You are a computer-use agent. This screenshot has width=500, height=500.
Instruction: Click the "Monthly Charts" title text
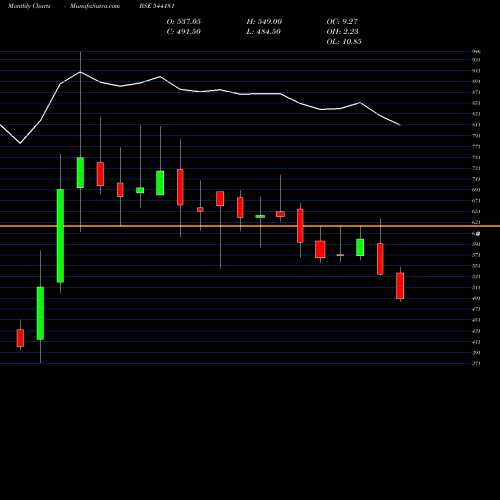click(x=29, y=6)
